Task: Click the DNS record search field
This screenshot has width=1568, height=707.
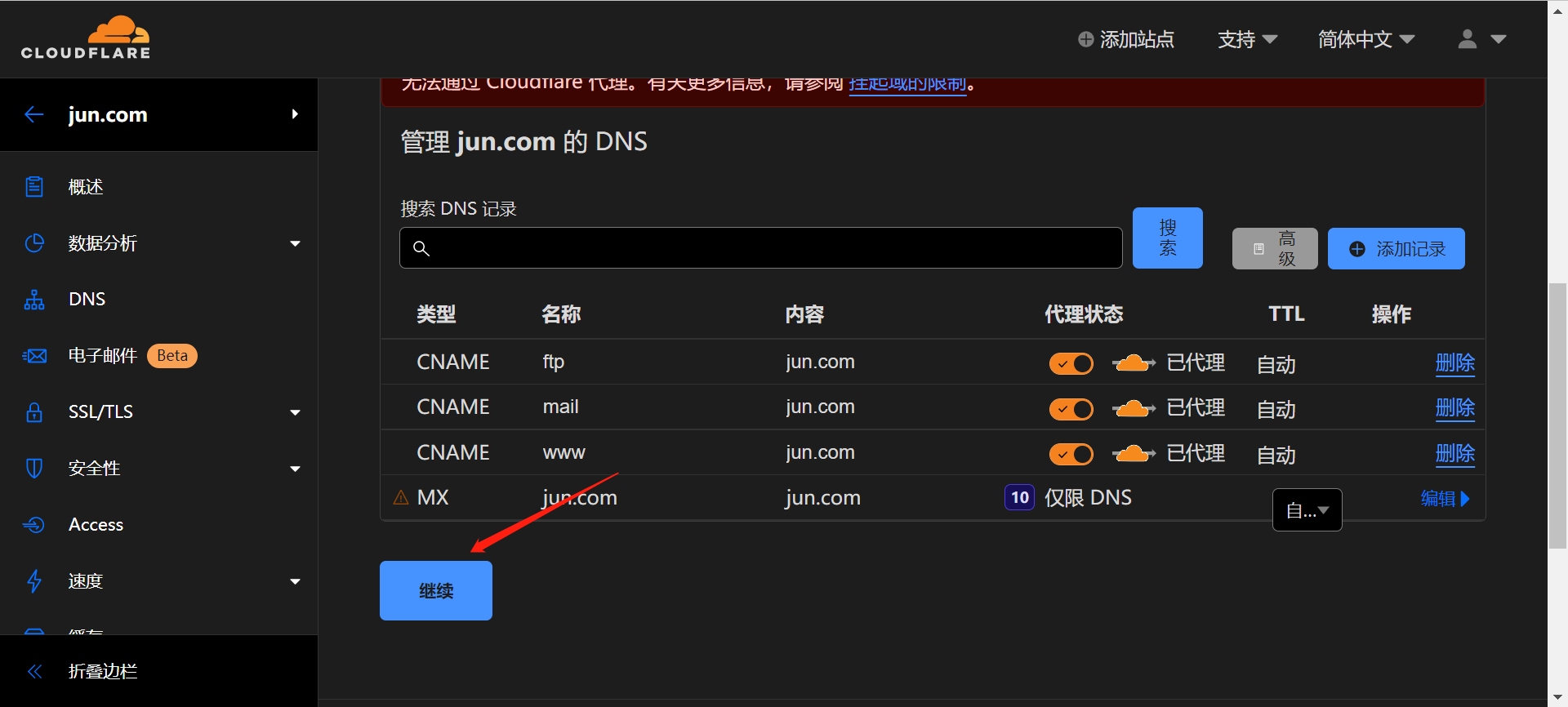Action: (760, 247)
